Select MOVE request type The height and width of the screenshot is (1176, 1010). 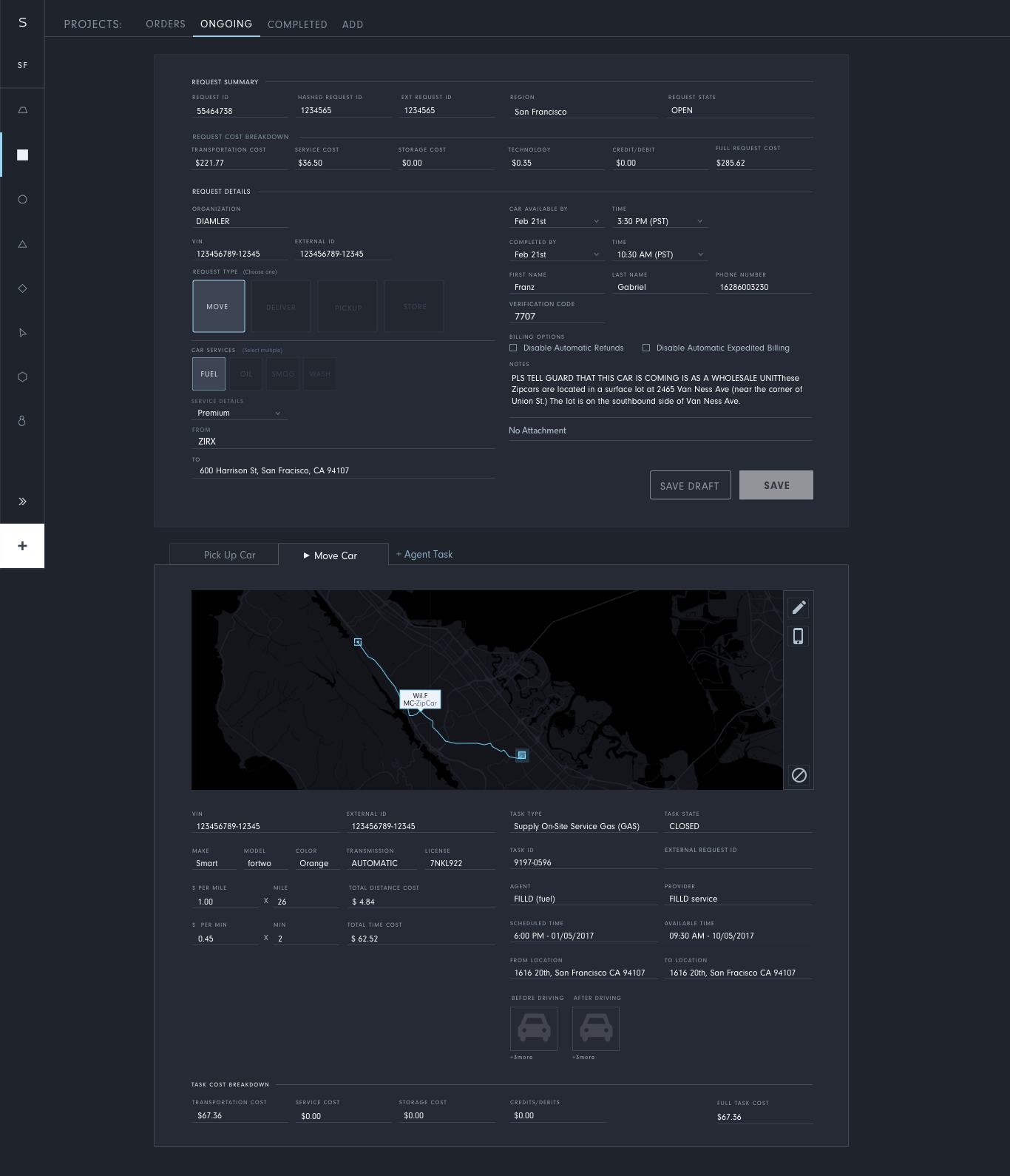pyautogui.click(x=218, y=306)
